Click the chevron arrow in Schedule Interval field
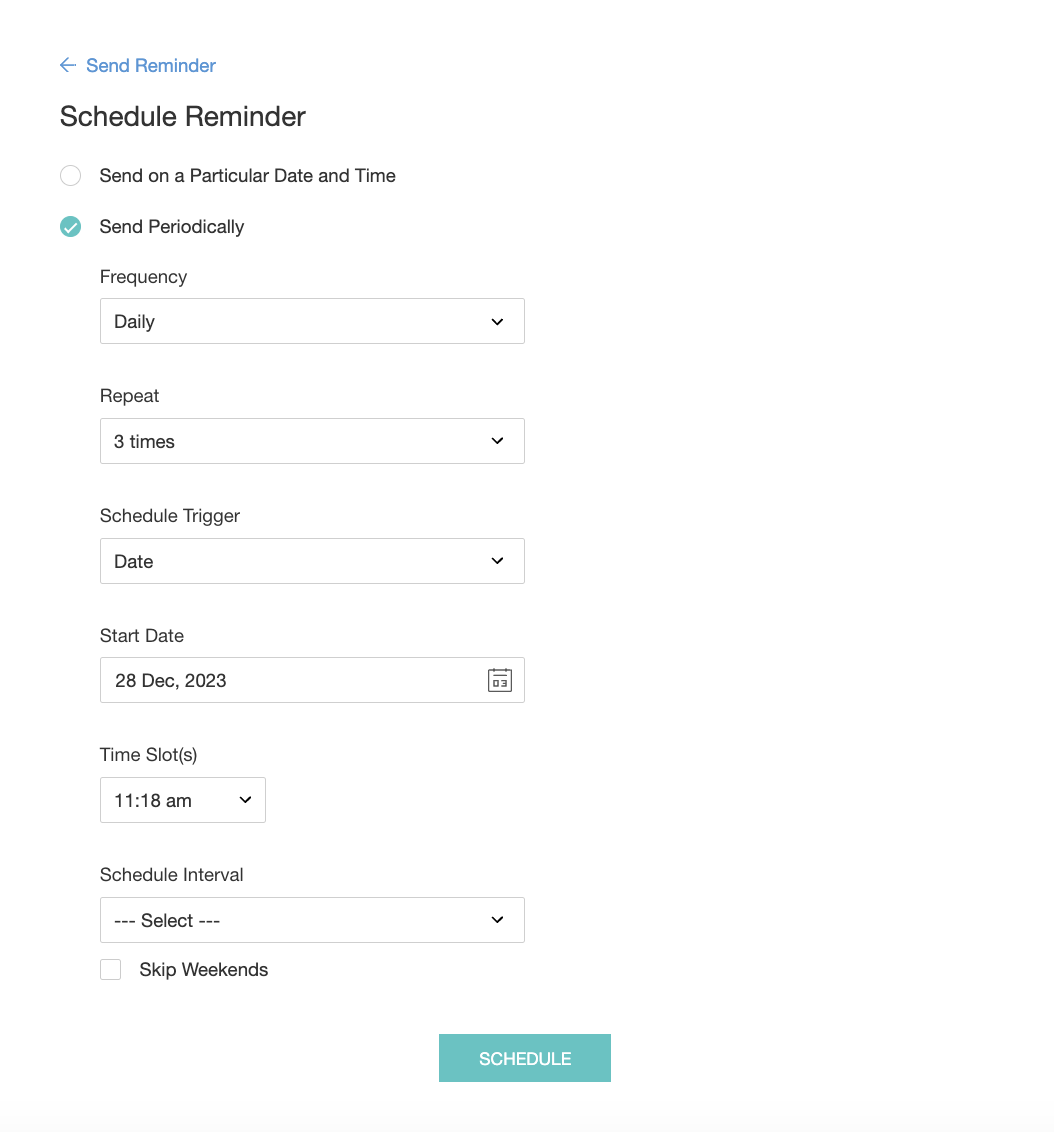This screenshot has width=1054, height=1132. tap(498, 920)
